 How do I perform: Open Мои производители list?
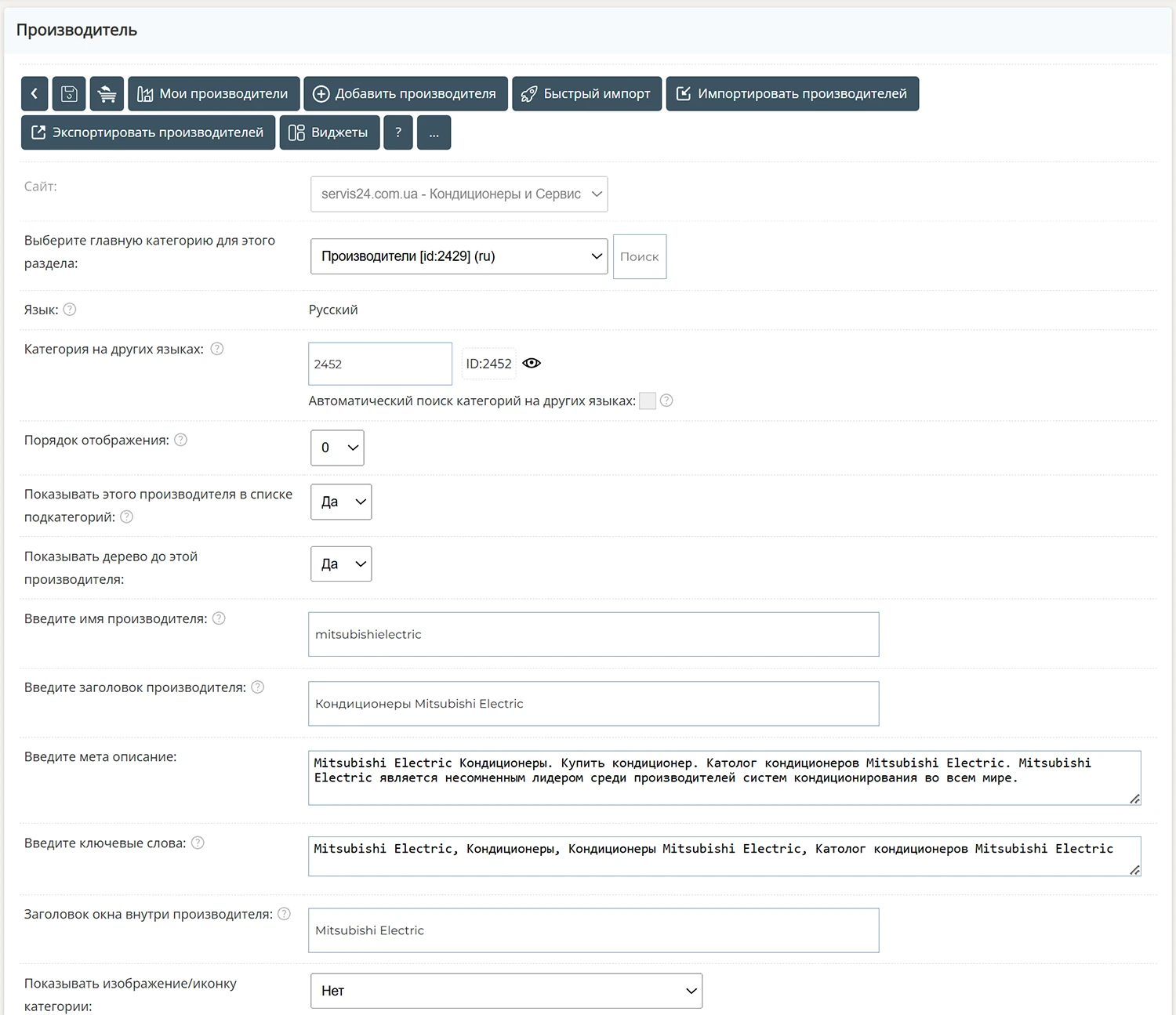[214, 93]
